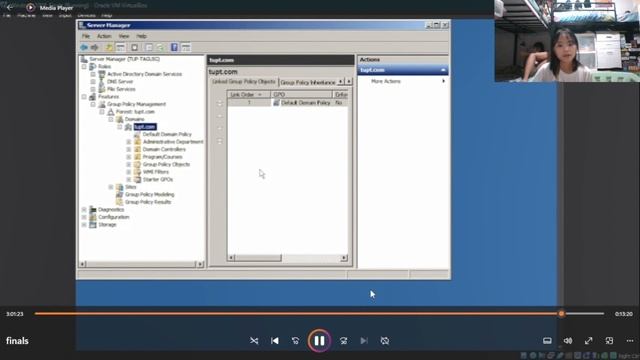Click the GPO list horizontal scrollbar
The image size is (640, 360).
coord(288,258)
